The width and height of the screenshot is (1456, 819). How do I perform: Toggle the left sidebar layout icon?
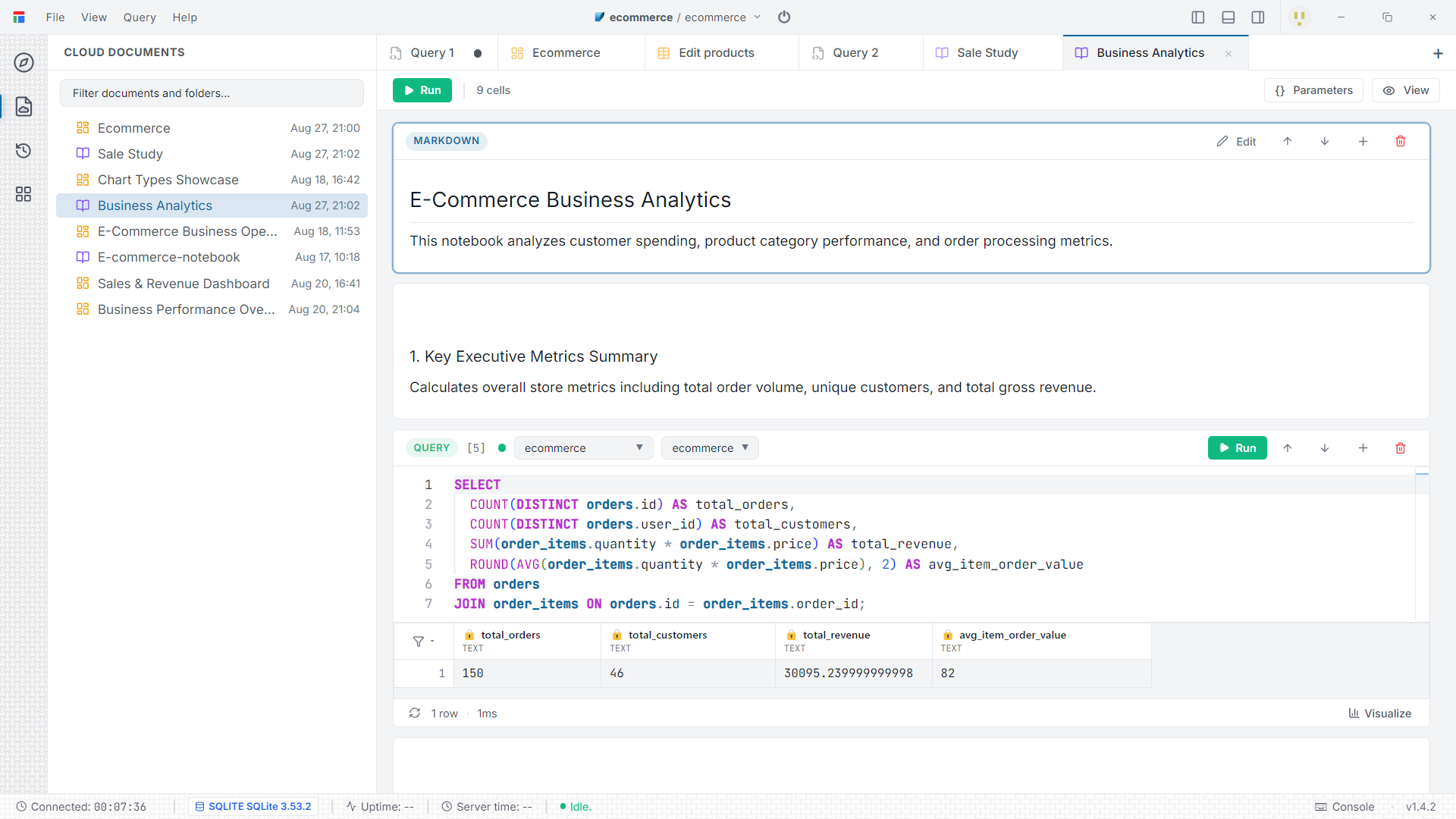tap(1198, 17)
